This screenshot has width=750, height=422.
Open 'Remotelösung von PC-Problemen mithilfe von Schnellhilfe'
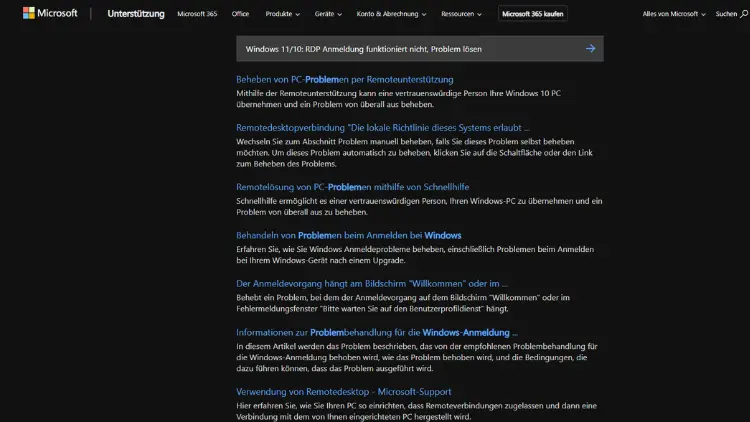pos(353,187)
